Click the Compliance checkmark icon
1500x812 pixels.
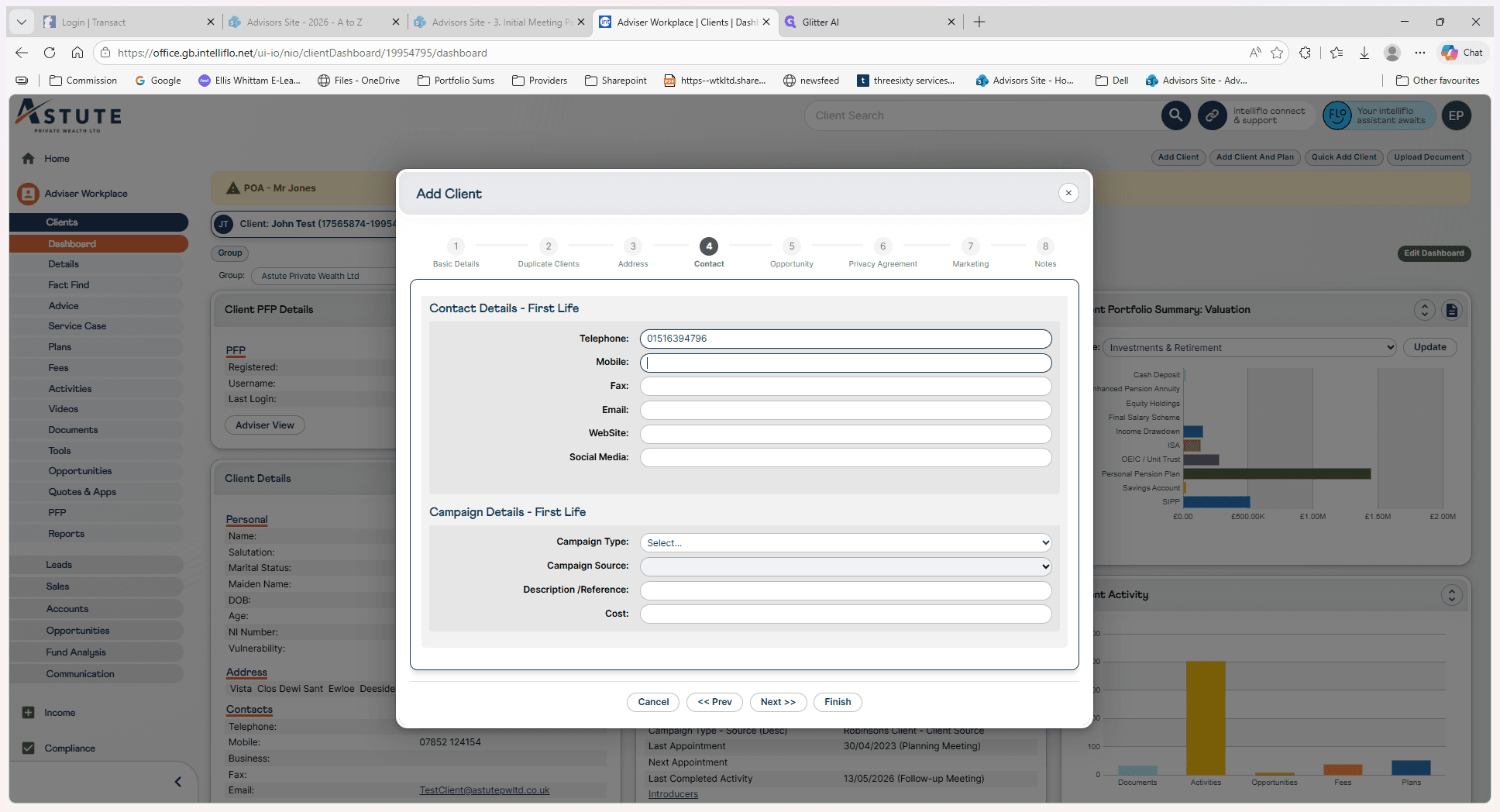tap(29, 748)
